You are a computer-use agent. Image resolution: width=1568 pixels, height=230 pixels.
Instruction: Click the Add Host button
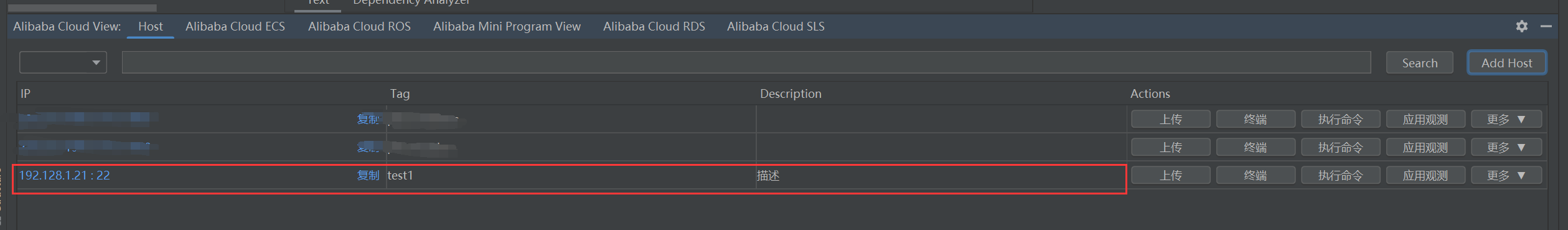coord(1506,63)
